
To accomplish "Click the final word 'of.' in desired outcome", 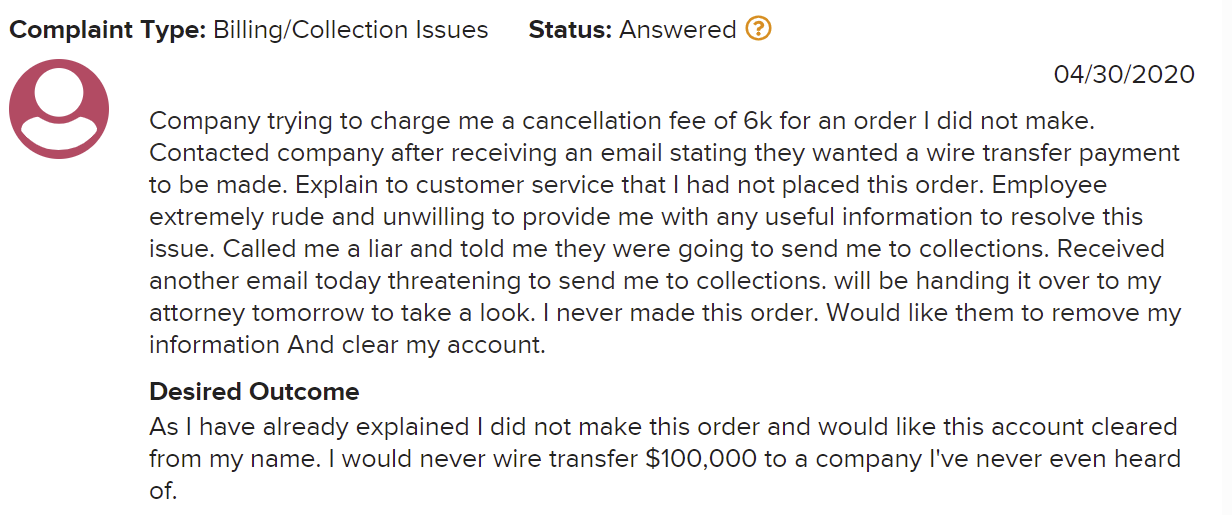I will (x=163, y=491).
